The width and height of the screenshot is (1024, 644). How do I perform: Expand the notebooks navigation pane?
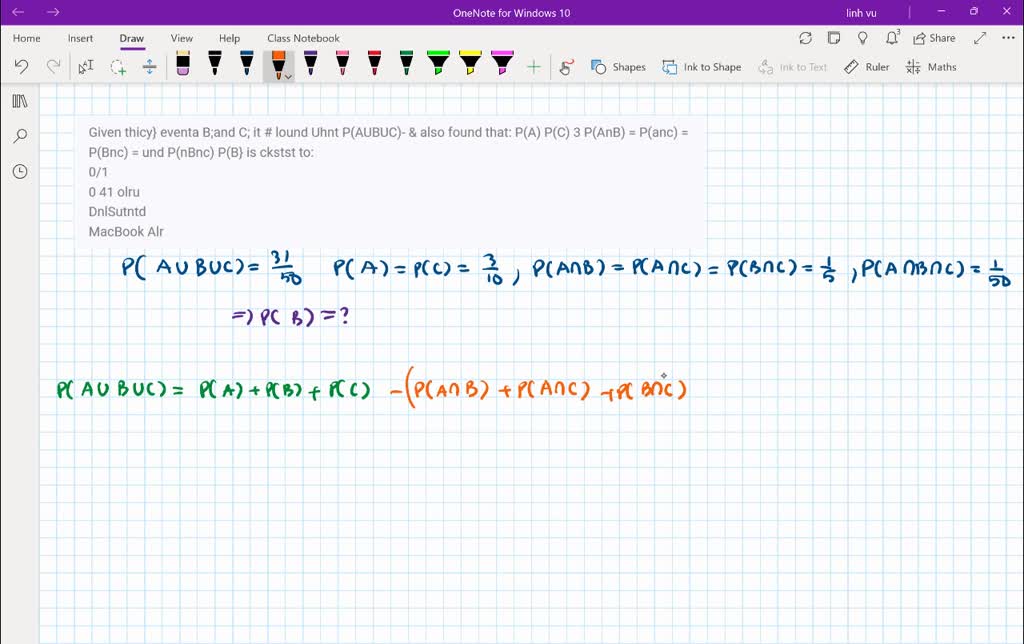tap(20, 100)
